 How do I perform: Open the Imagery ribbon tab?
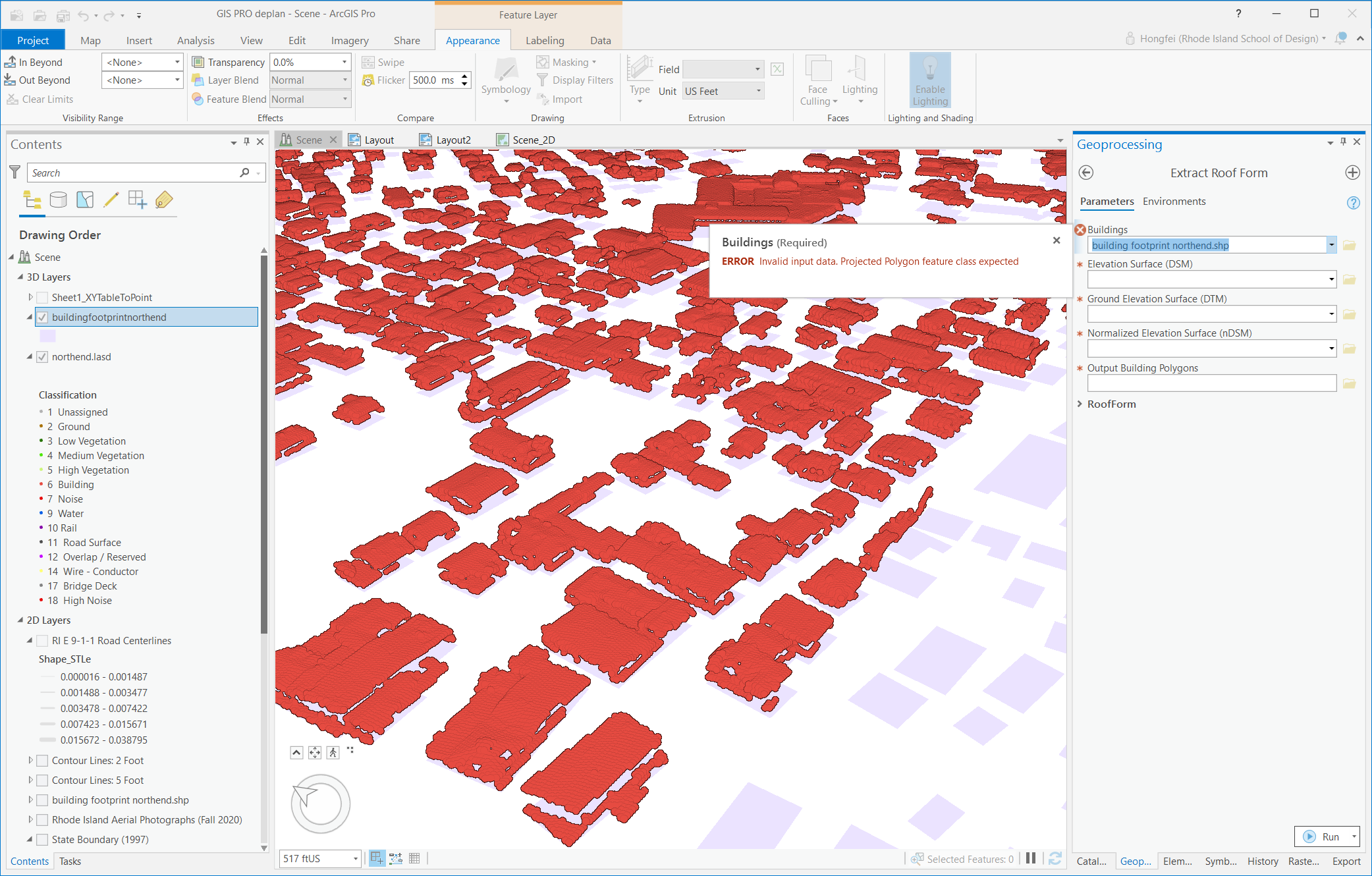click(350, 40)
